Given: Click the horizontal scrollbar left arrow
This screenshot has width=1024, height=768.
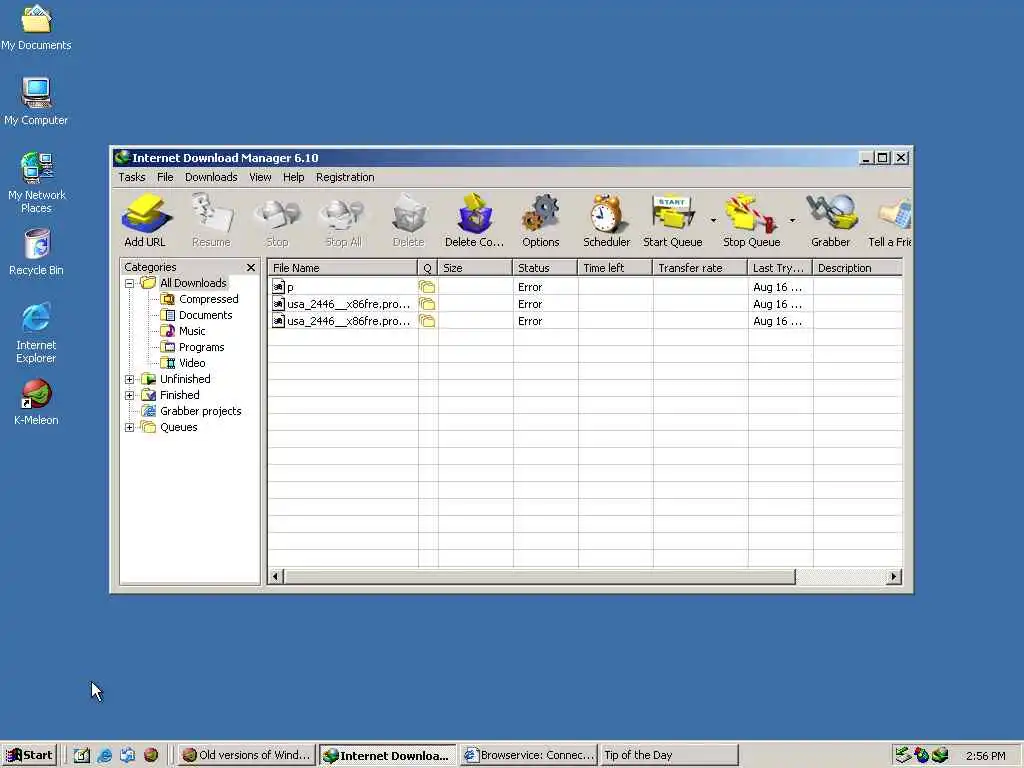Looking at the screenshot, I should 276,577.
